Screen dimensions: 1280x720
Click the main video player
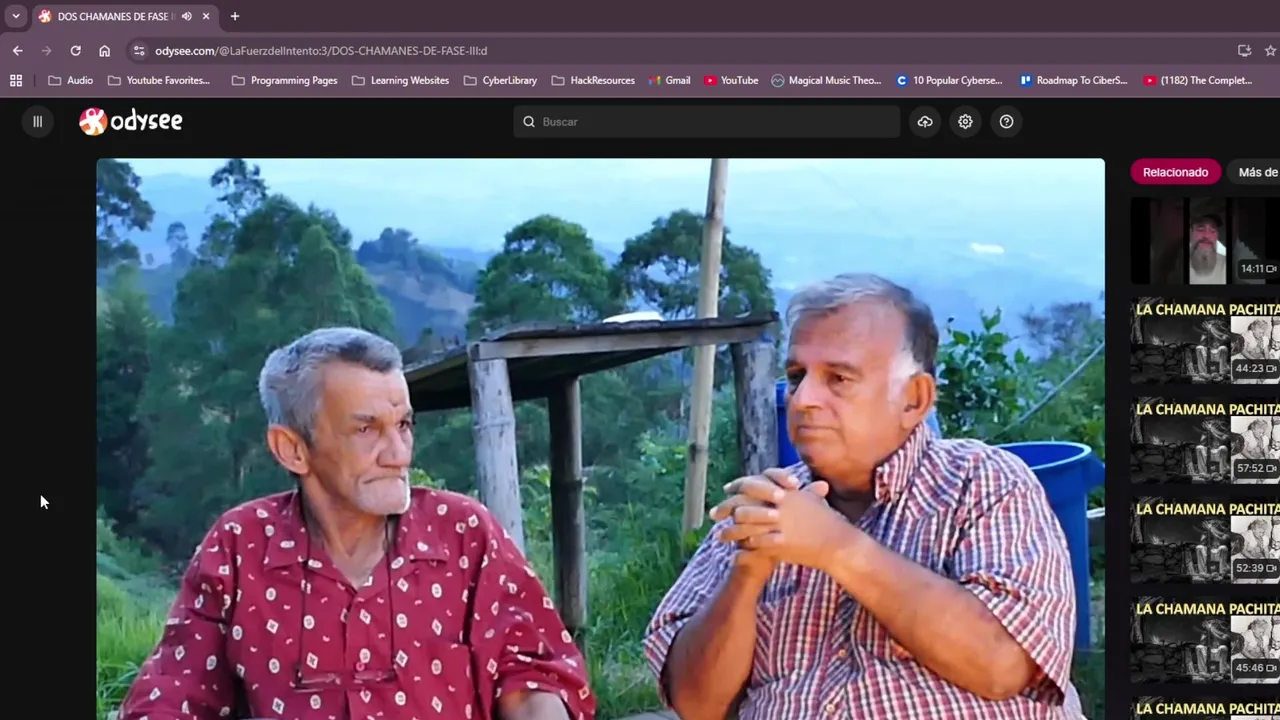(600, 439)
